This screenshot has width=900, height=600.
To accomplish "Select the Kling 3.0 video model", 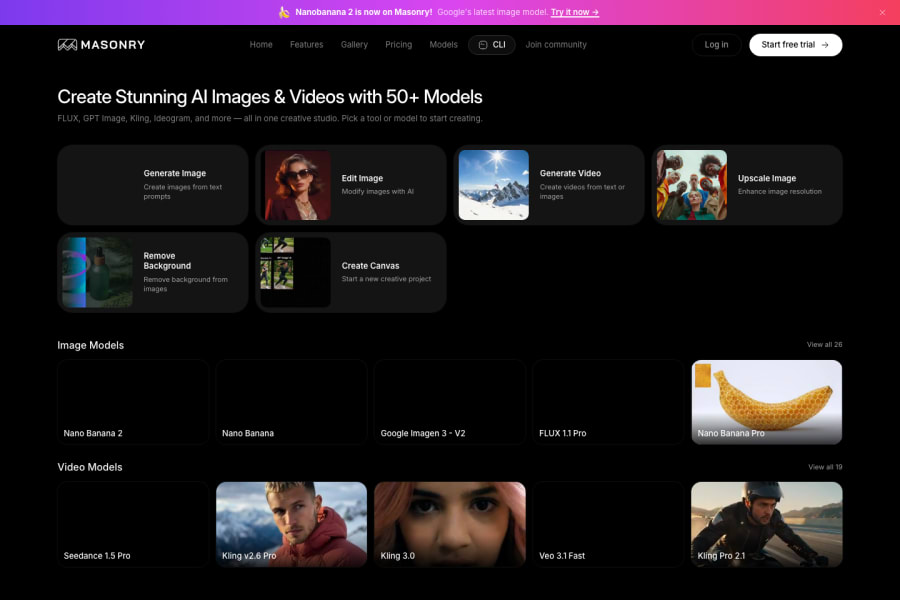I will [450, 524].
